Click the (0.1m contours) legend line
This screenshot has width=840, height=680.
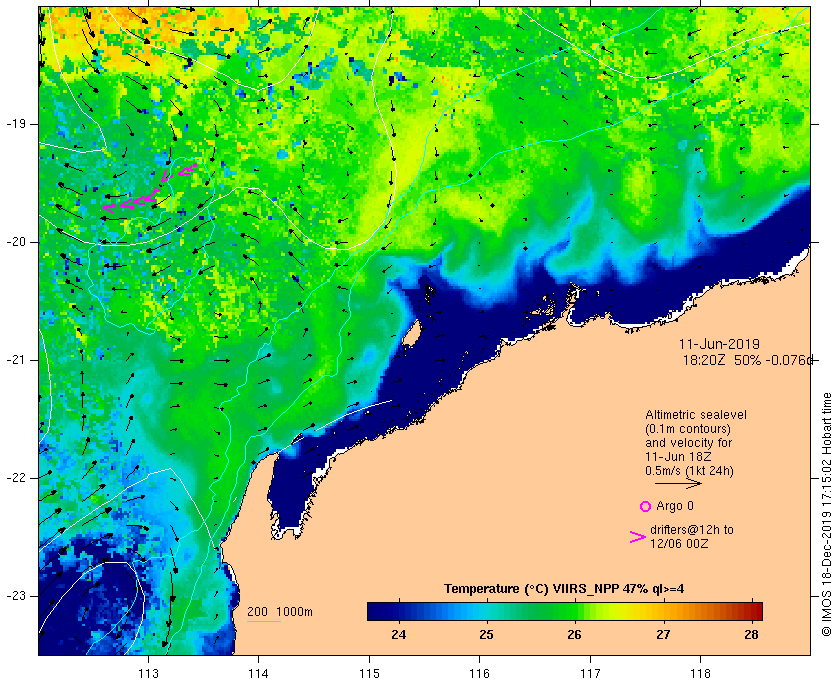click(x=688, y=429)
